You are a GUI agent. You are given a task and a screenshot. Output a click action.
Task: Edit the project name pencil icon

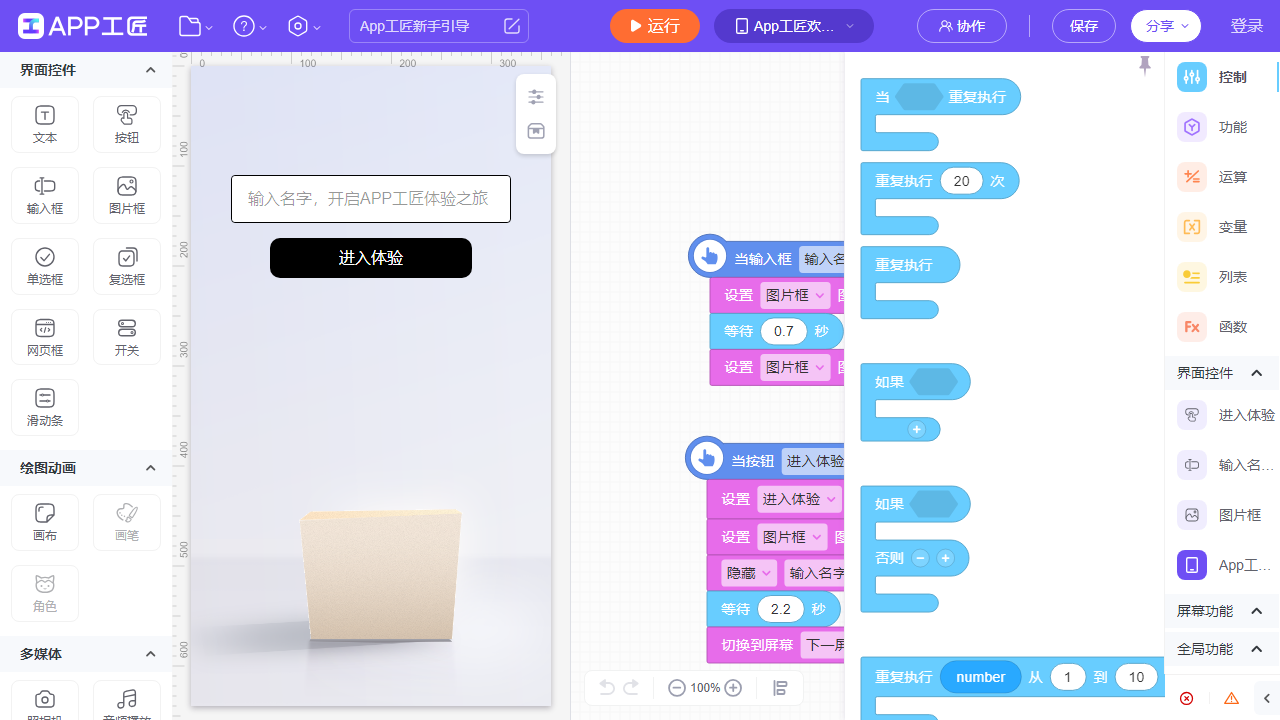pyautogui.click(x=512, y=26)
